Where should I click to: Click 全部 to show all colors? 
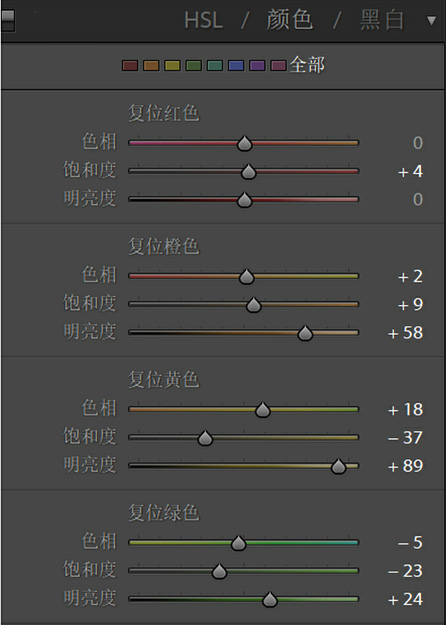pyautogui.click(x=307, y=65)
